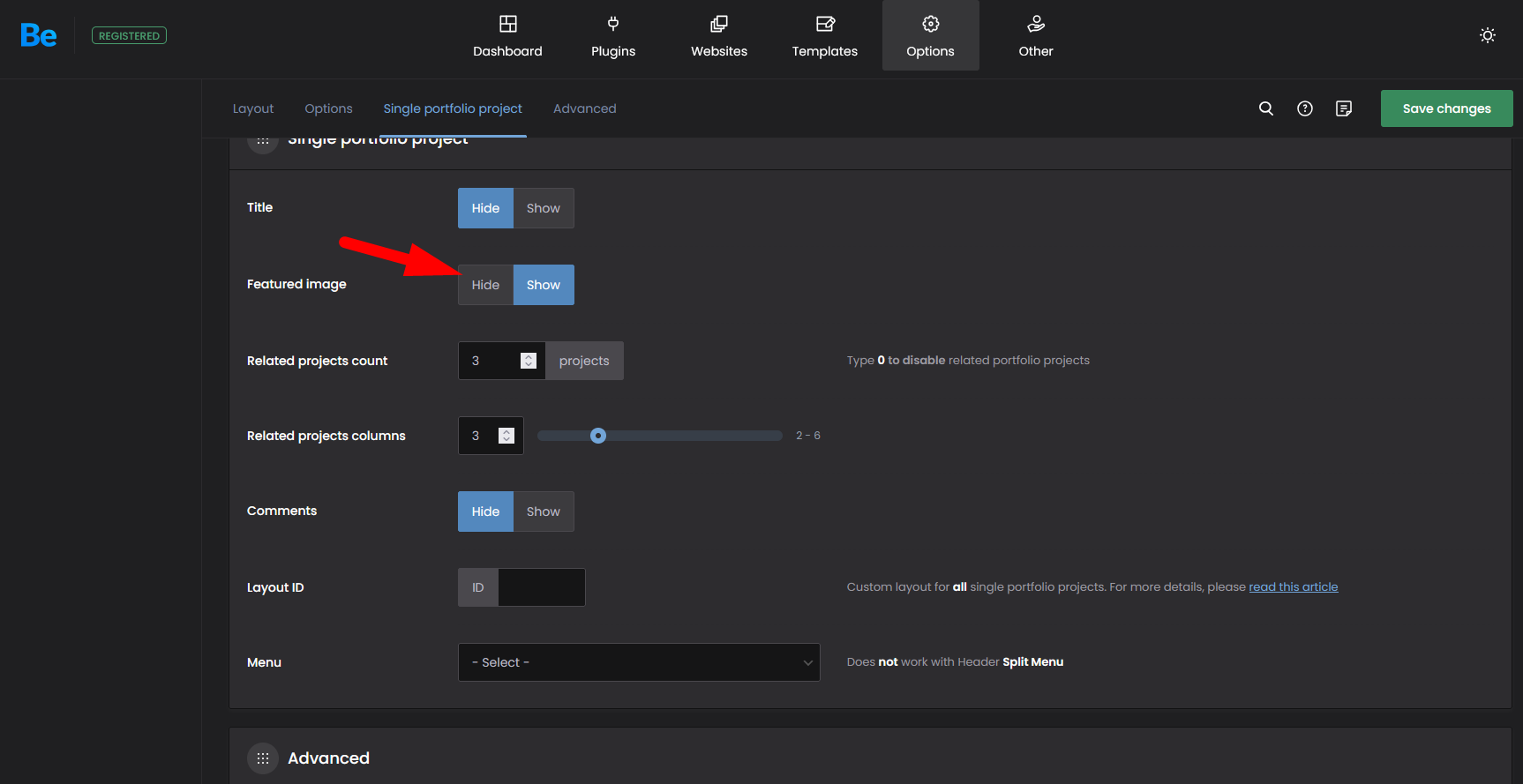Viewport: 1523px width, 784px height.
Task: Open the read this article link
Action: [x=1293, y=587]
